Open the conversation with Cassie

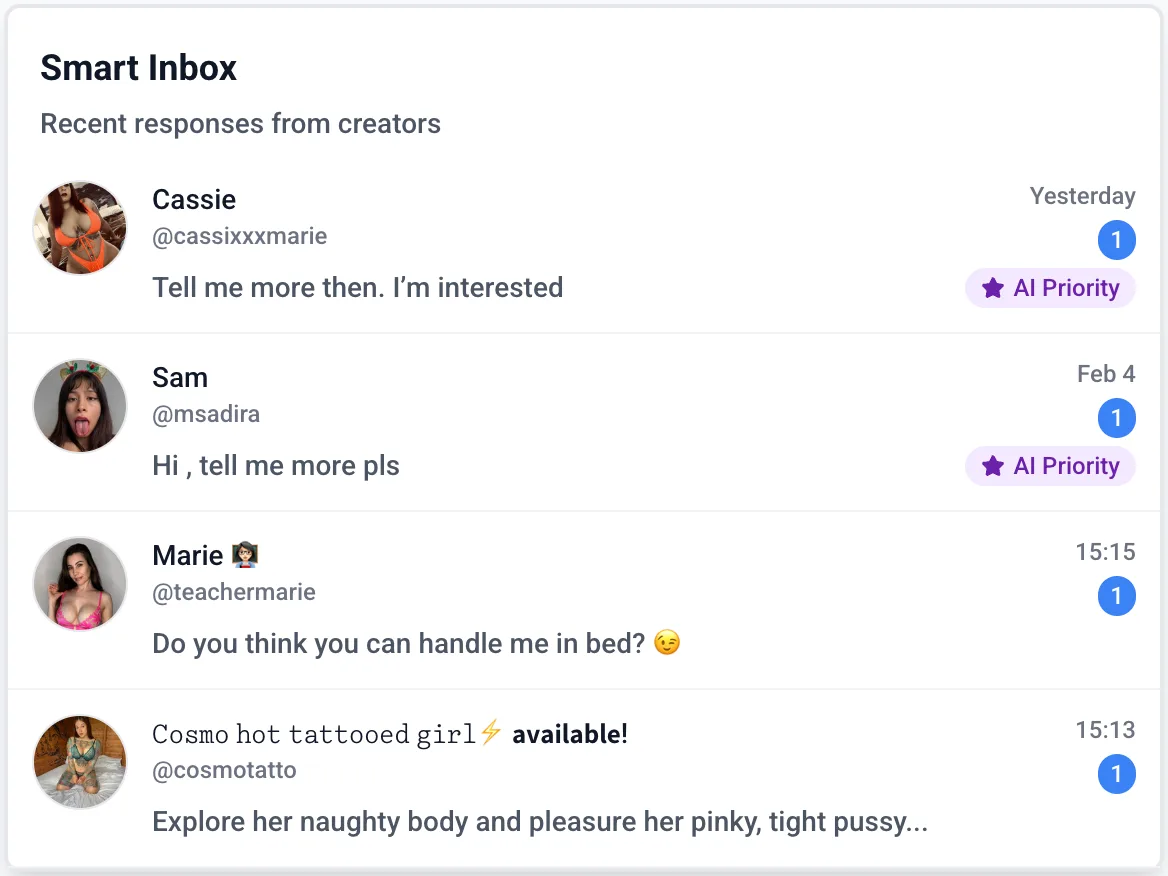[357, 287]
